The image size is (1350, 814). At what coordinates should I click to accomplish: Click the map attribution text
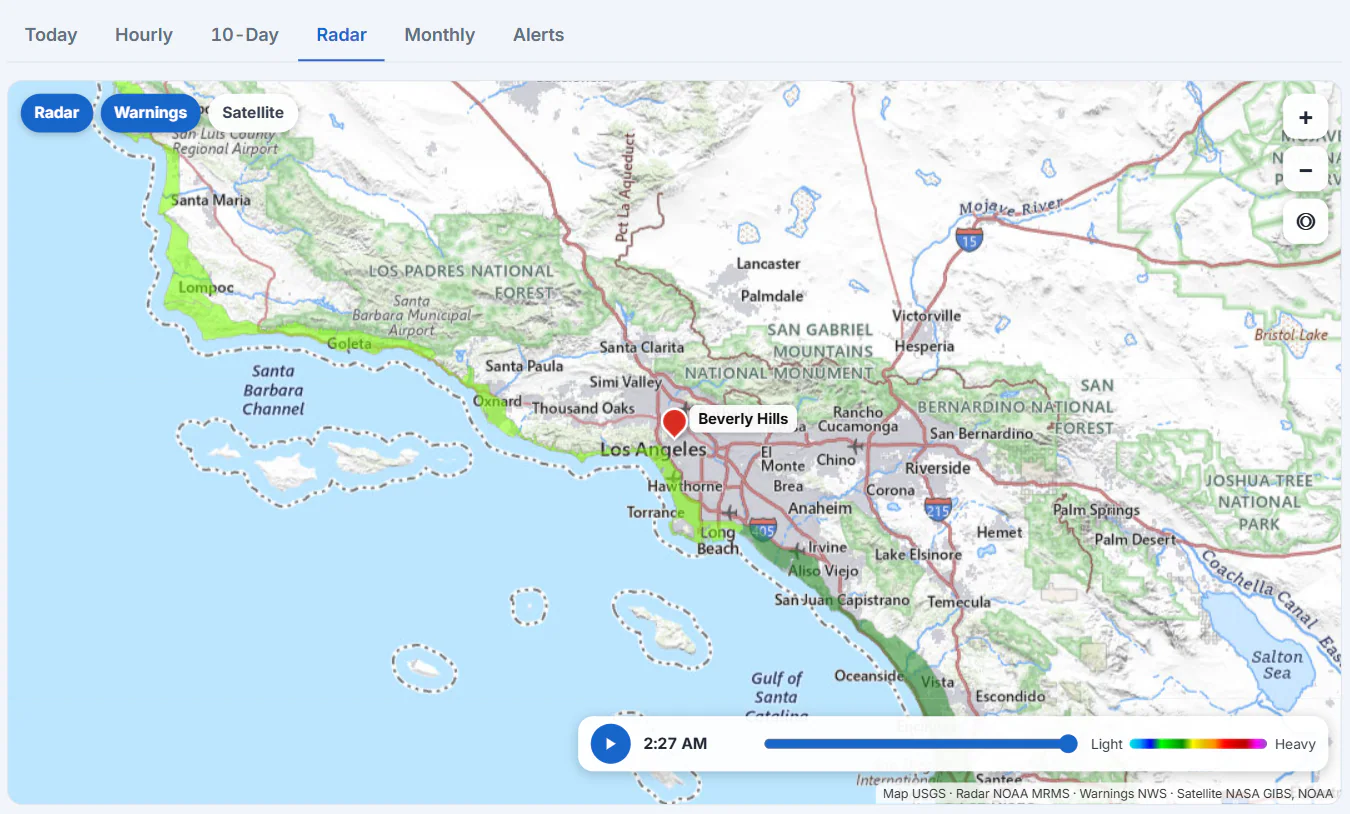pos(1108,794)
